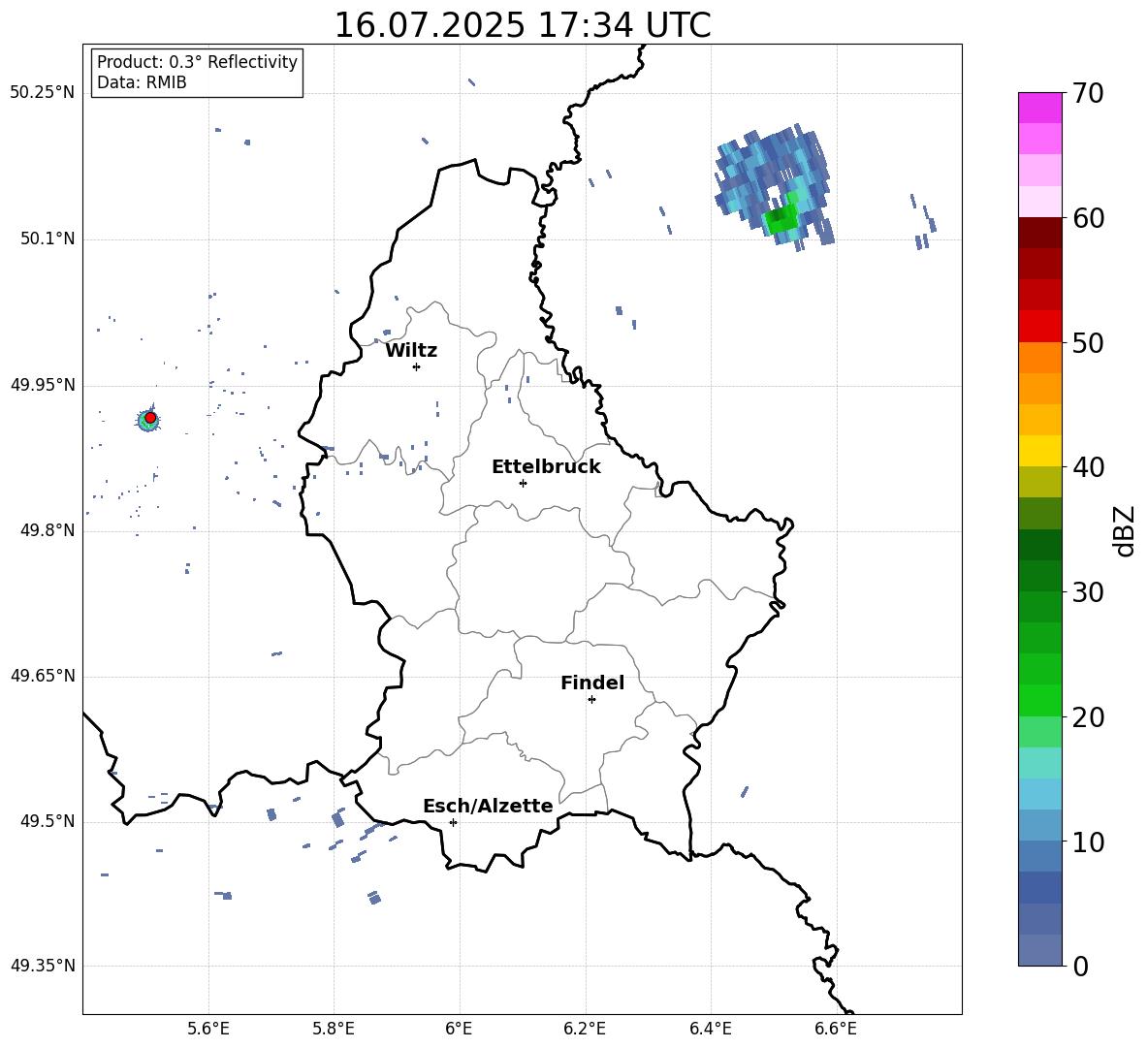This screenshot has height=1048, width=1148.
Task: Click the '70' colorbar tick label
Action: [x=1088, y=94]
